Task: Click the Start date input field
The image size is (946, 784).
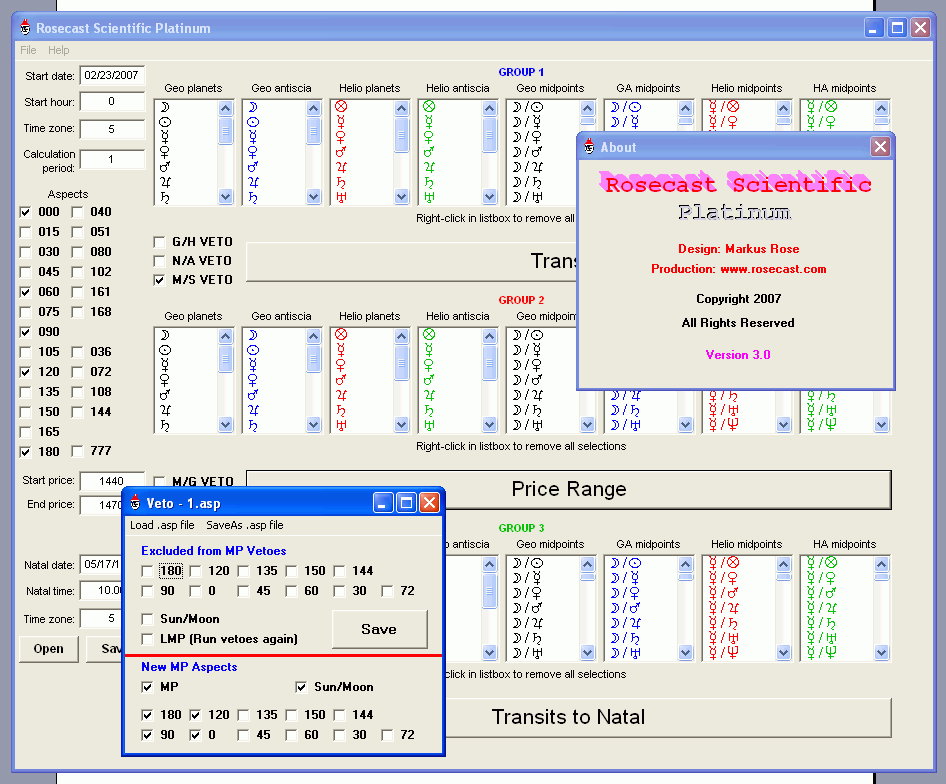Action: pos(112,75)
